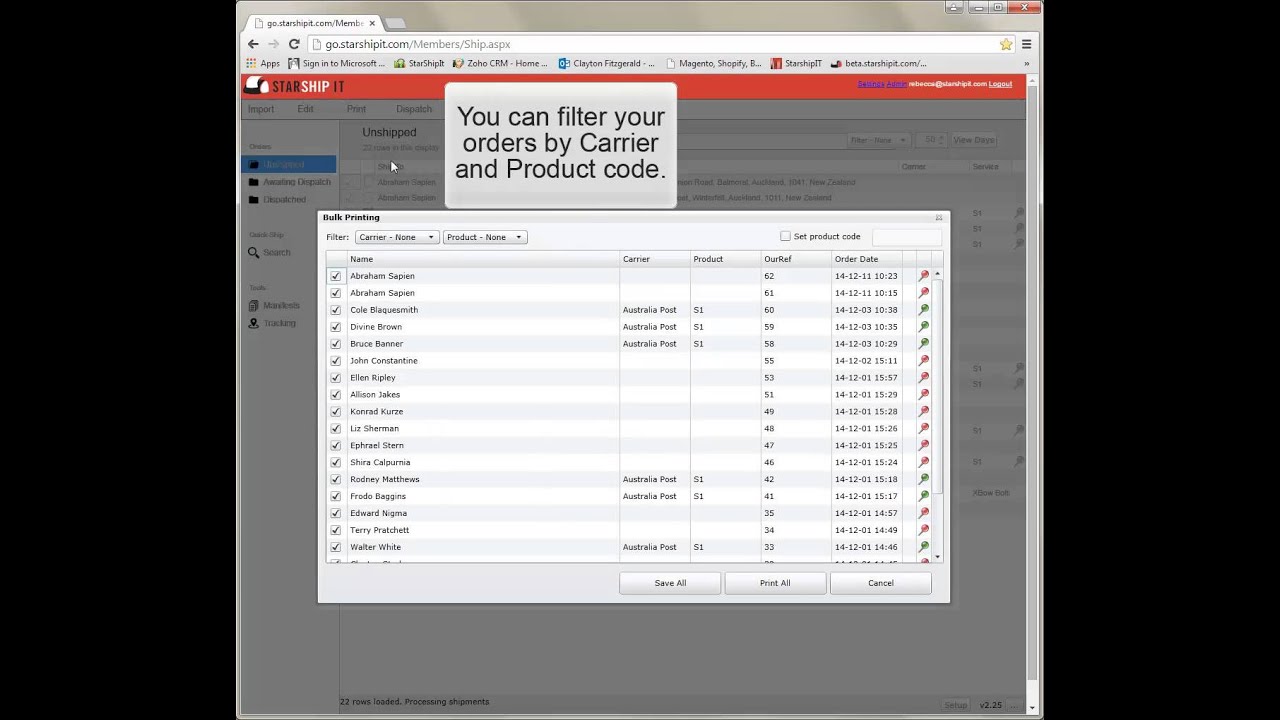Click the green pin icon for Walter White
Image resolution: width=1280 pixels, height=720 pixels.
(x=924, y=548)
